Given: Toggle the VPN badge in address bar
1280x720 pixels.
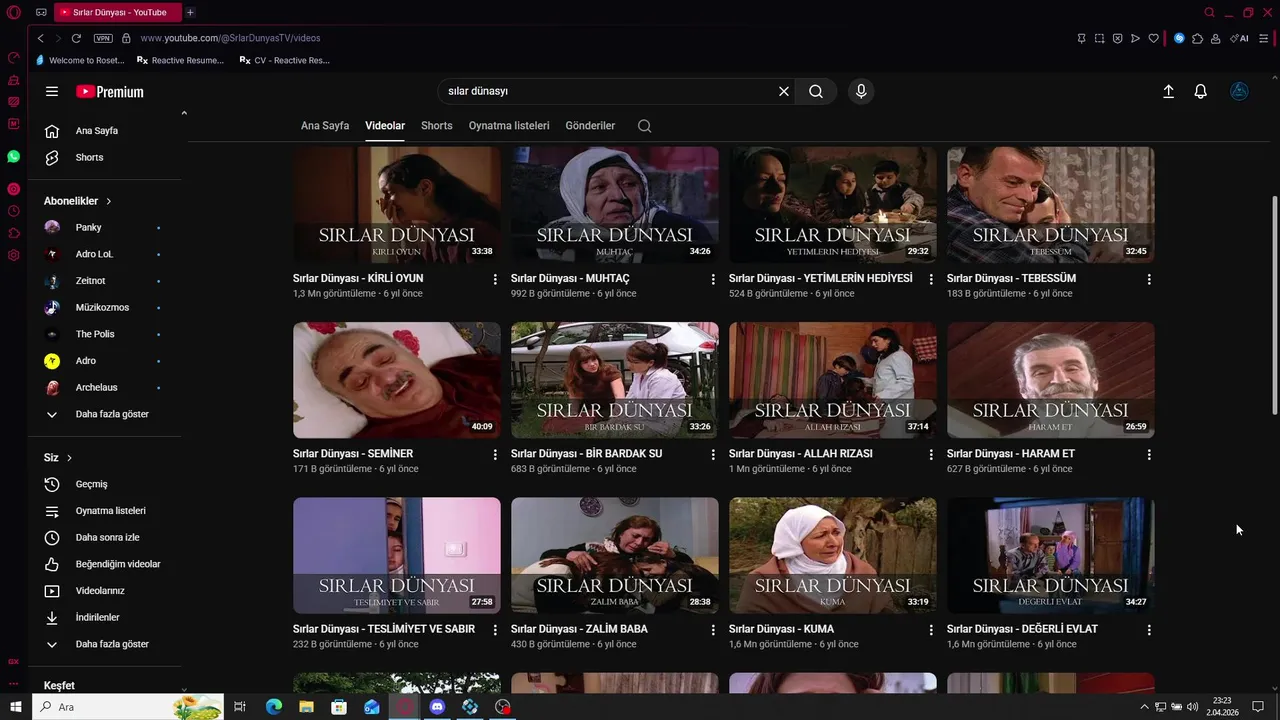Looking at the screenshot, I should coord(103,38).
